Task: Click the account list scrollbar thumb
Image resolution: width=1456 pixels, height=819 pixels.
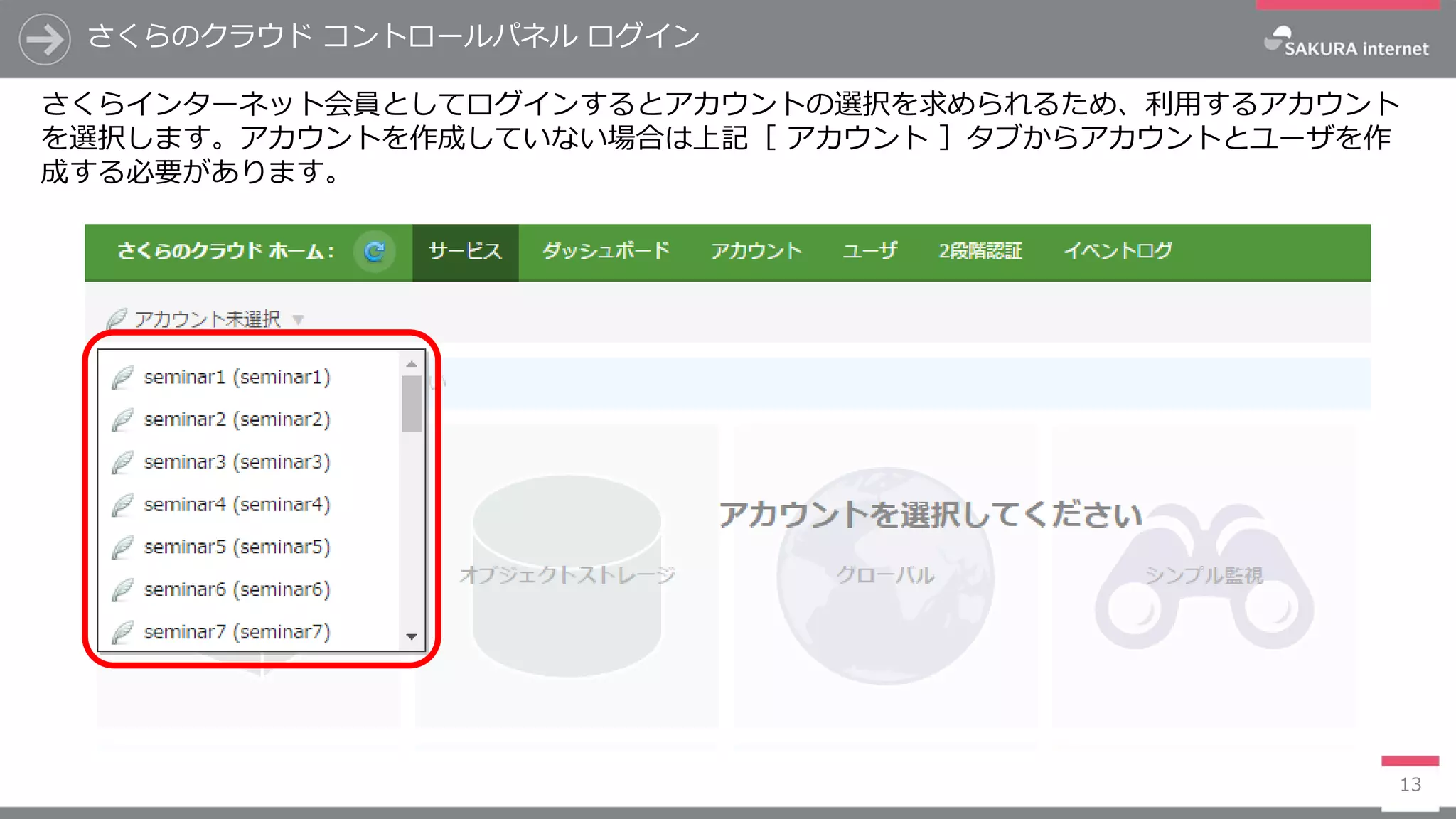Action: (x=412, y=404)
